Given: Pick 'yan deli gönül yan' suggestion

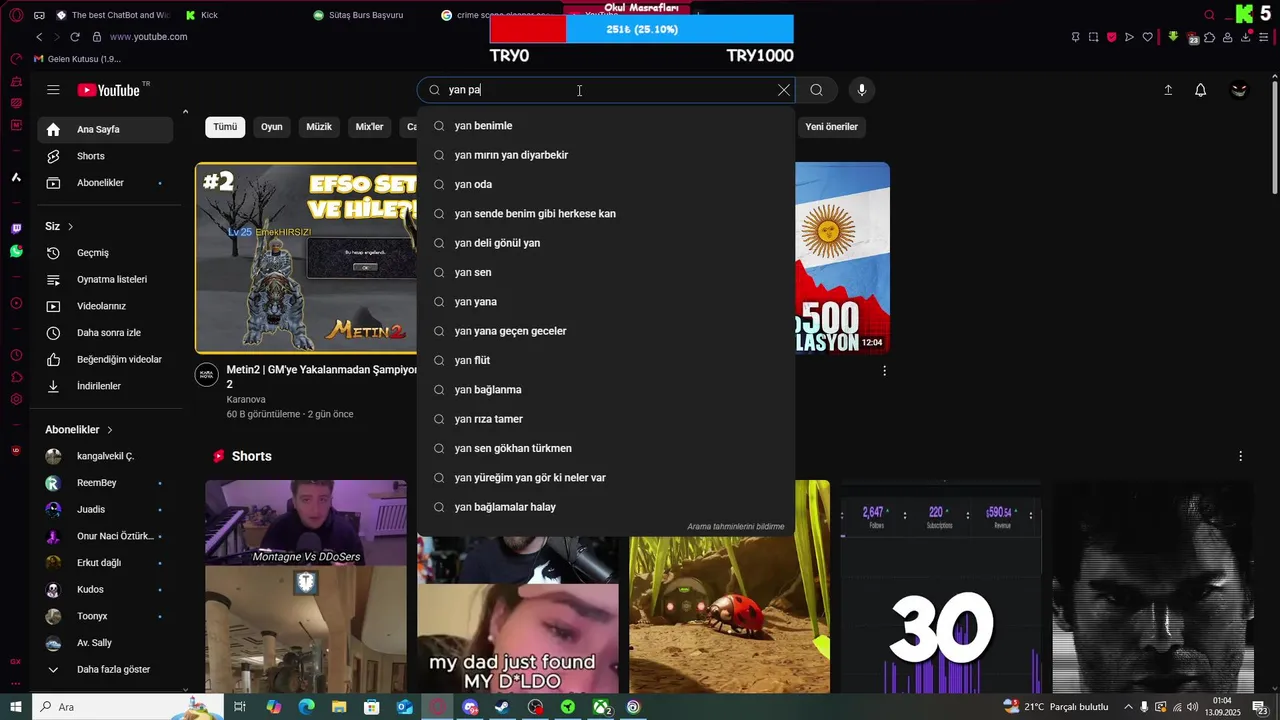Looking at the screenshot, I should tap(606, 243).
